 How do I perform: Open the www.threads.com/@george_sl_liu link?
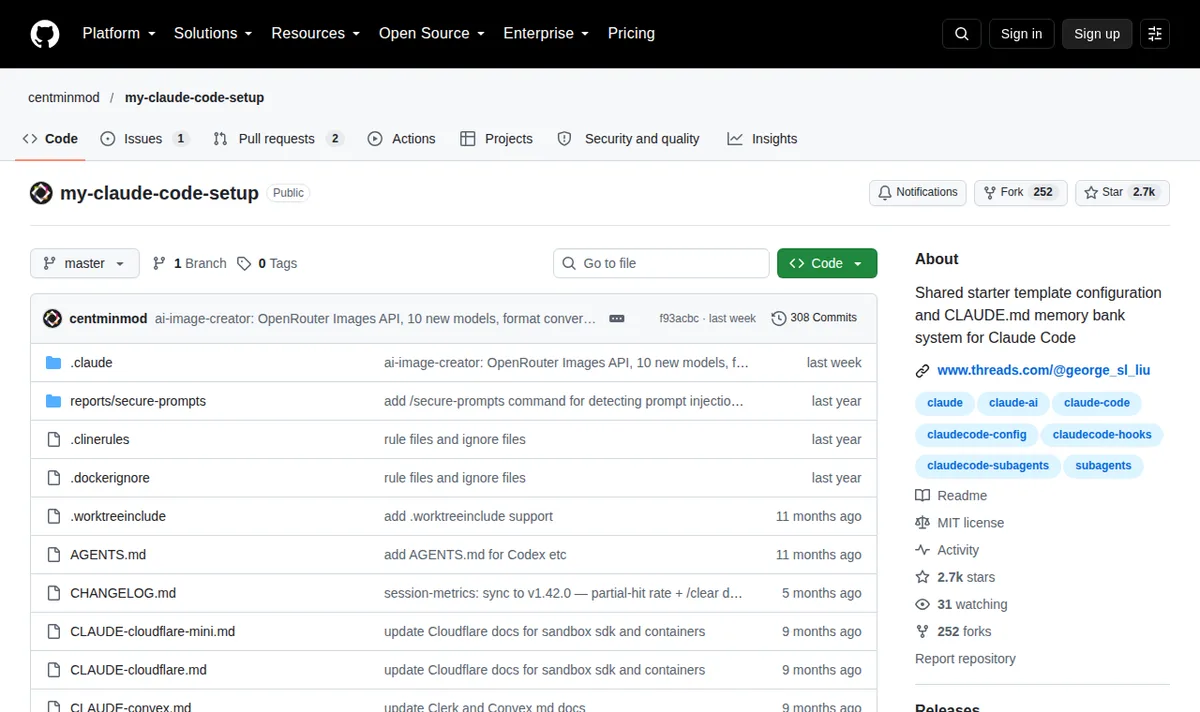[1043, 370]
